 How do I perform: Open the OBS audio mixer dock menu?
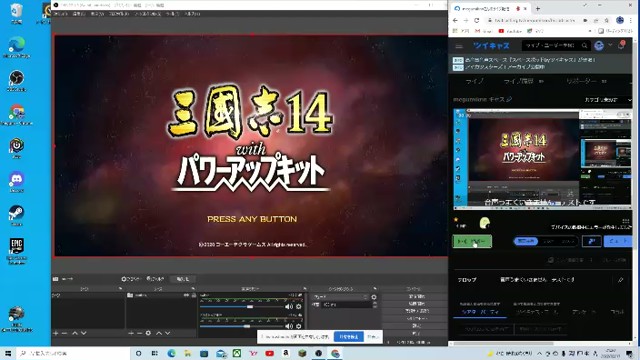point(304,289)
